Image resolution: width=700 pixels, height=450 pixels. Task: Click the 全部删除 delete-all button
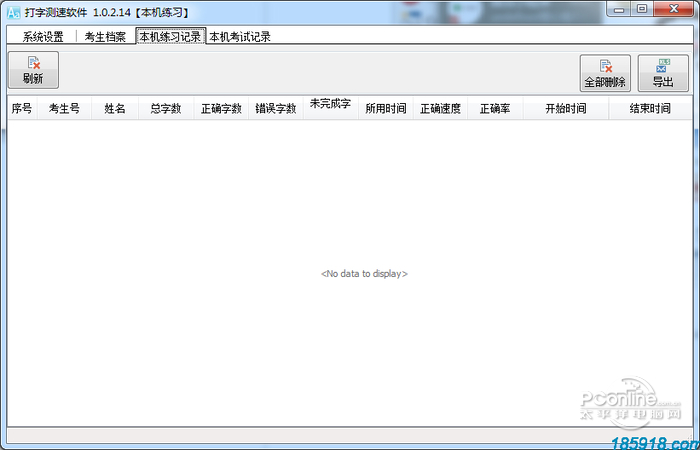[605, 73]
